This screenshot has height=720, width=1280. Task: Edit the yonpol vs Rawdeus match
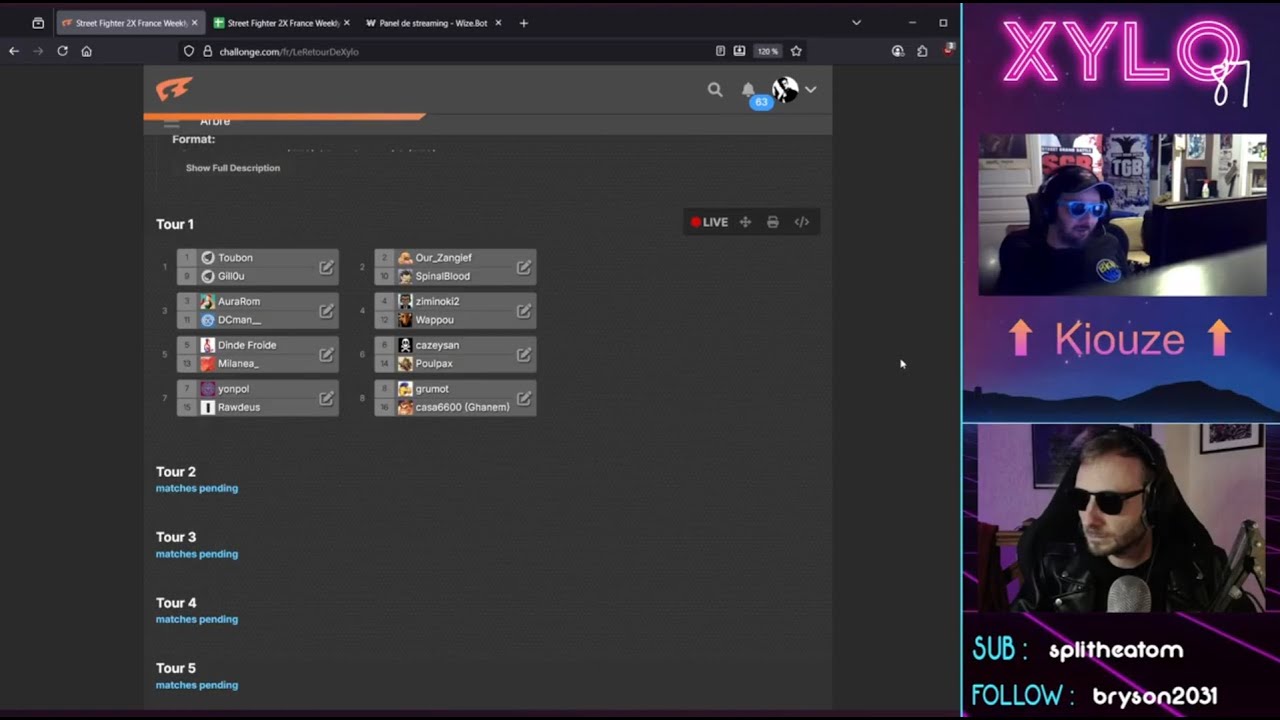[326, 398]
